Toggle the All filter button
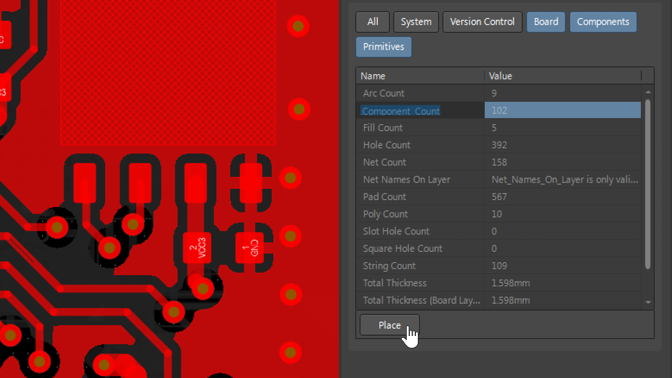 pyautogui.click(x=372, y=22)
